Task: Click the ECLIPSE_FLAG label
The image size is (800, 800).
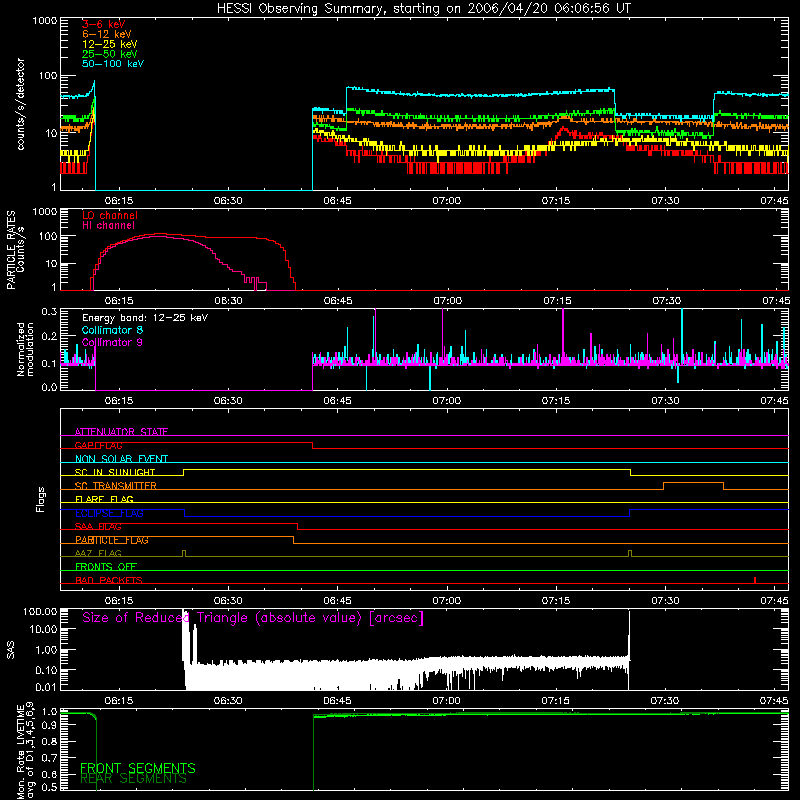Action: [109, 513]
